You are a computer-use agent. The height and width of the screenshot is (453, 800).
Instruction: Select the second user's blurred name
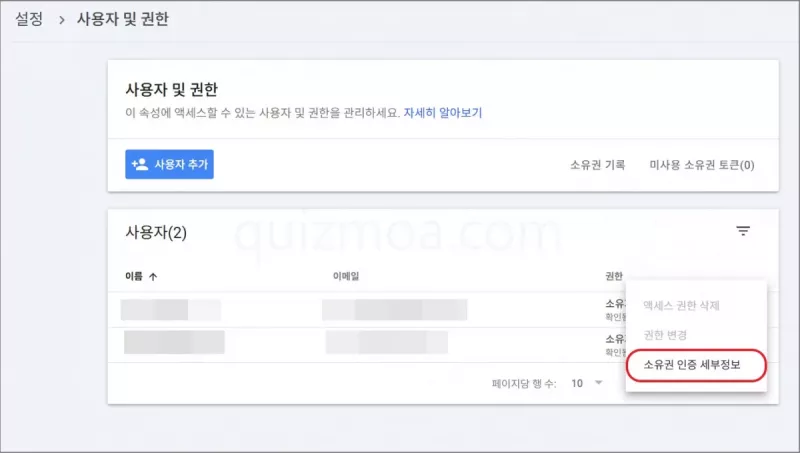point(174,342)
